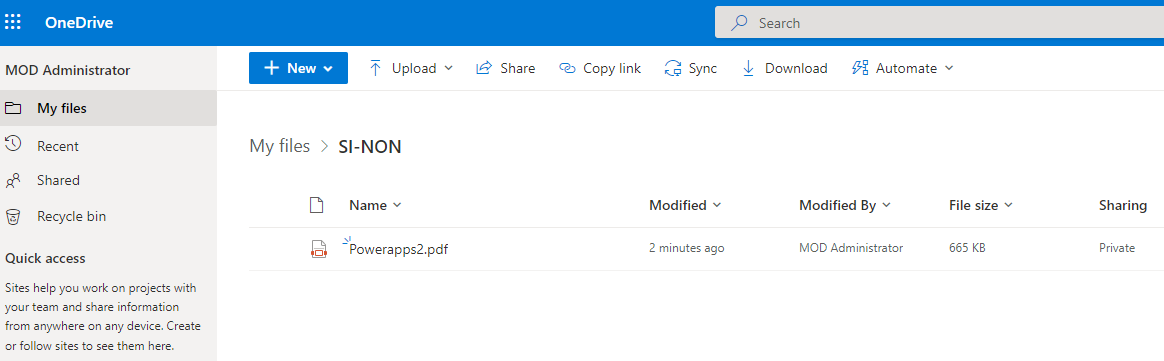Expand the Upload dropdown chevron

pos(448,68)
